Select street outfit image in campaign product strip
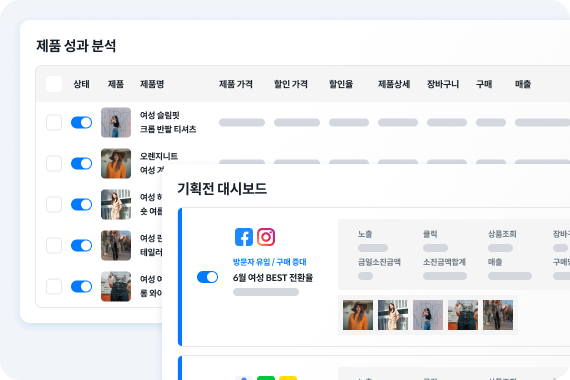 (x=498, y=315)
